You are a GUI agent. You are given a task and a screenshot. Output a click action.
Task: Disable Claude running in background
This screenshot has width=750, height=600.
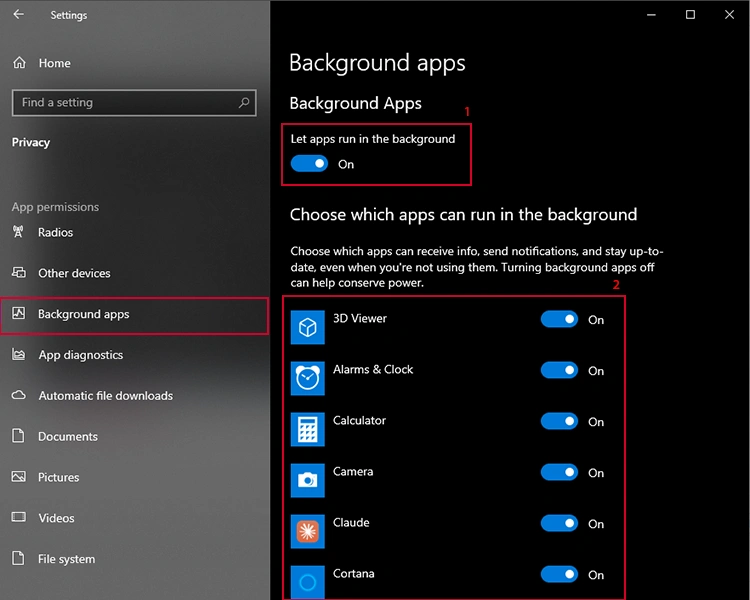click(x=559, y=523)
